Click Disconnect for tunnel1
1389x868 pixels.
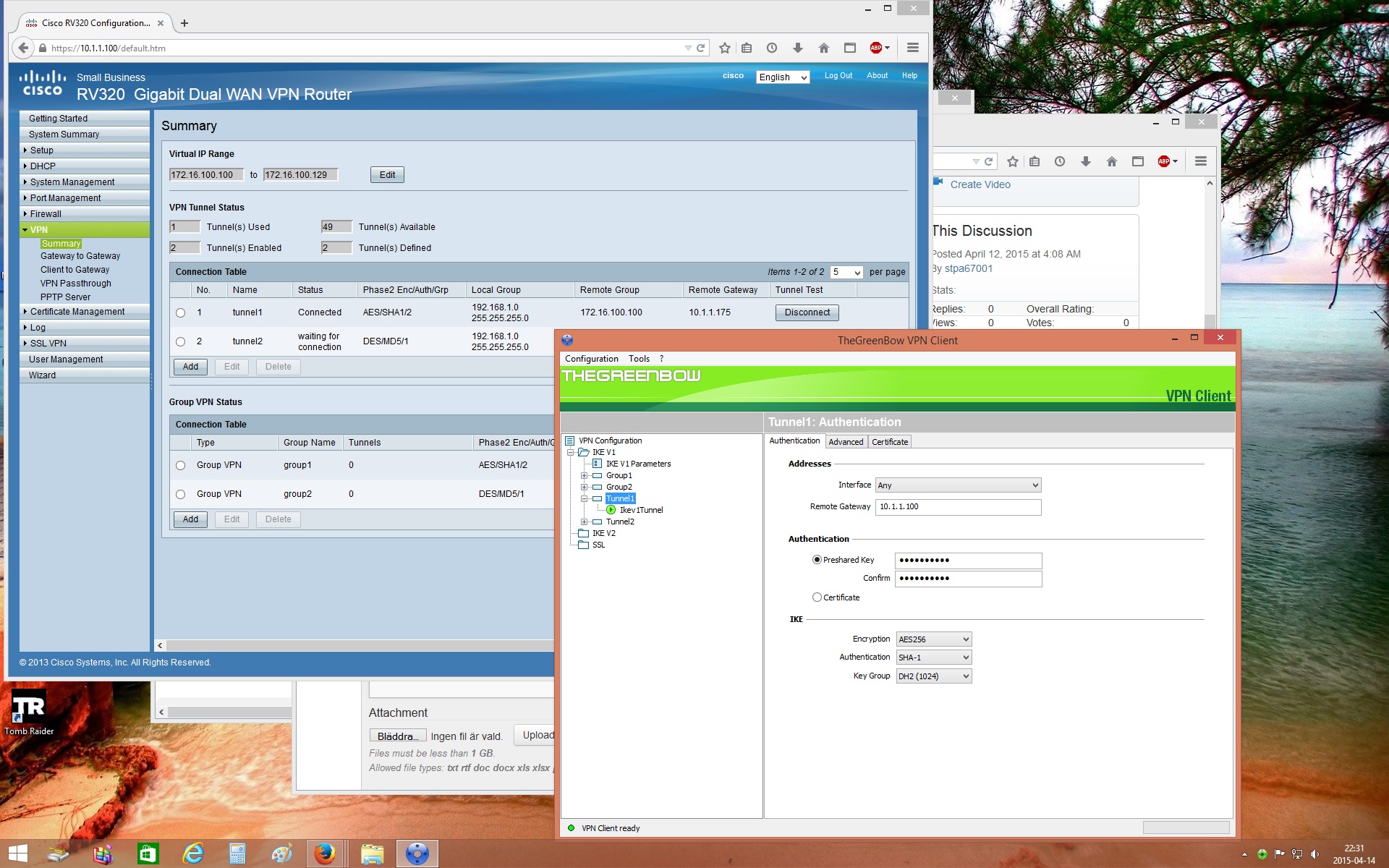click(807, 312)
